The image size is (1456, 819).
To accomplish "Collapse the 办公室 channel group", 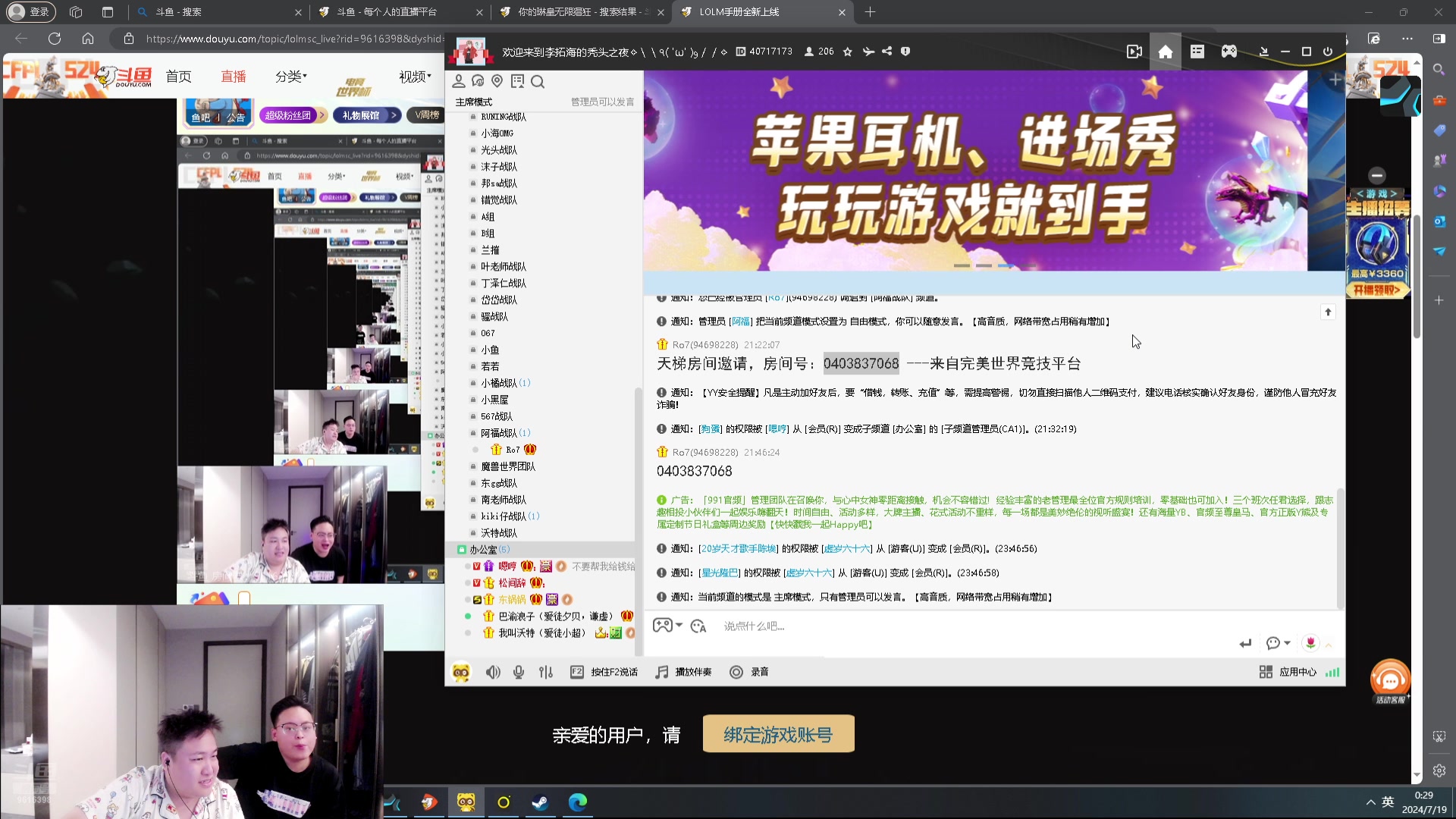I will (x=462, y=550).
